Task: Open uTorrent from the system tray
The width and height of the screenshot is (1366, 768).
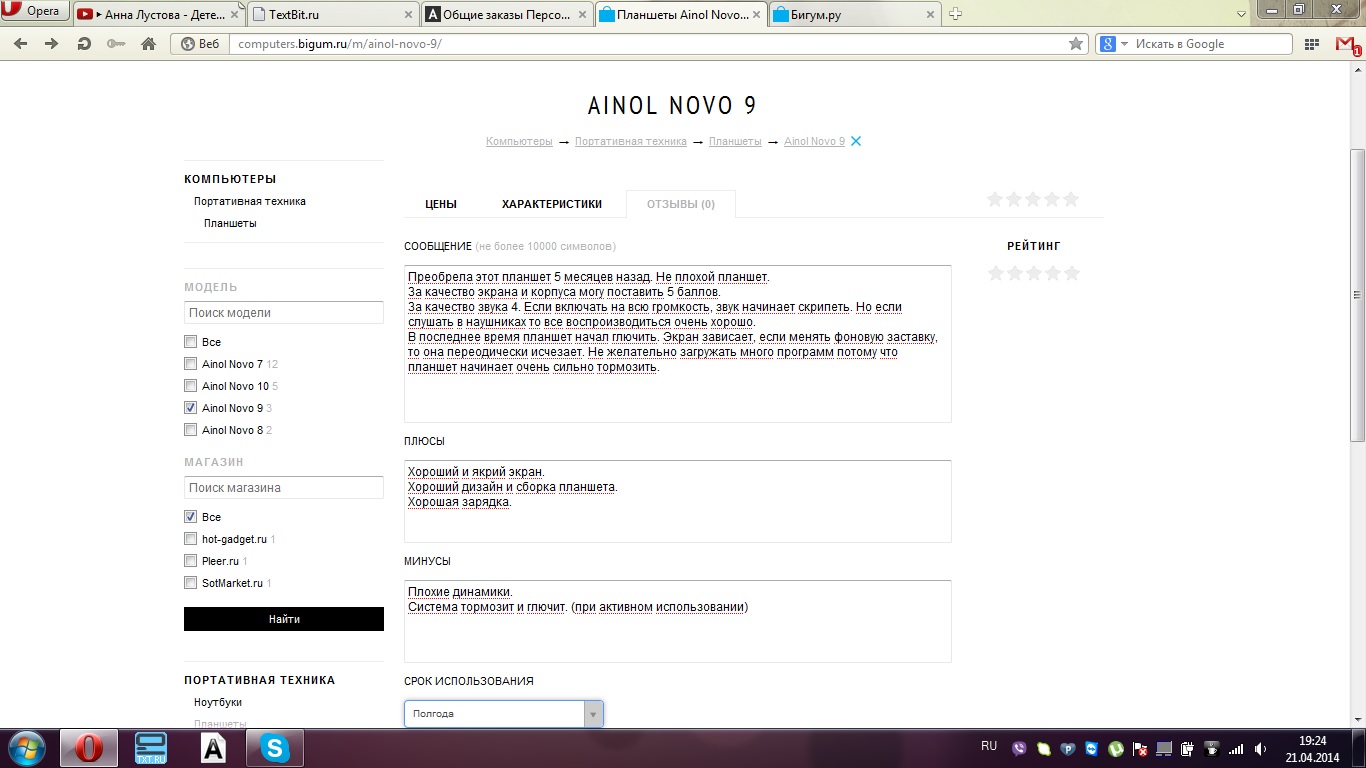Action: pyautogui.click(x=1115, y=748)
